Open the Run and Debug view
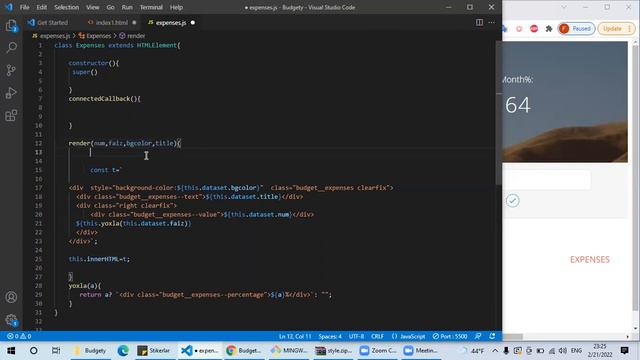Screen dimensions: 640x360 (x=11, y=93)
